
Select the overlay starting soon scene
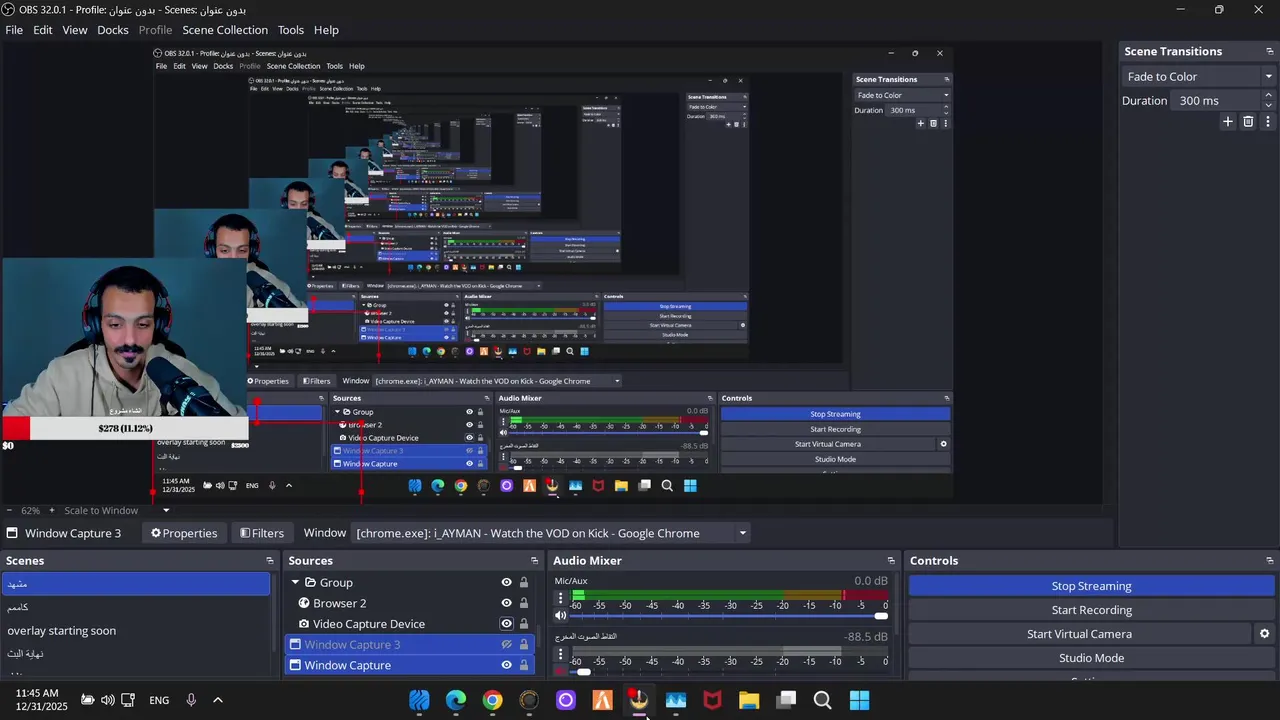pyautogui.click(x=135, y=631)
